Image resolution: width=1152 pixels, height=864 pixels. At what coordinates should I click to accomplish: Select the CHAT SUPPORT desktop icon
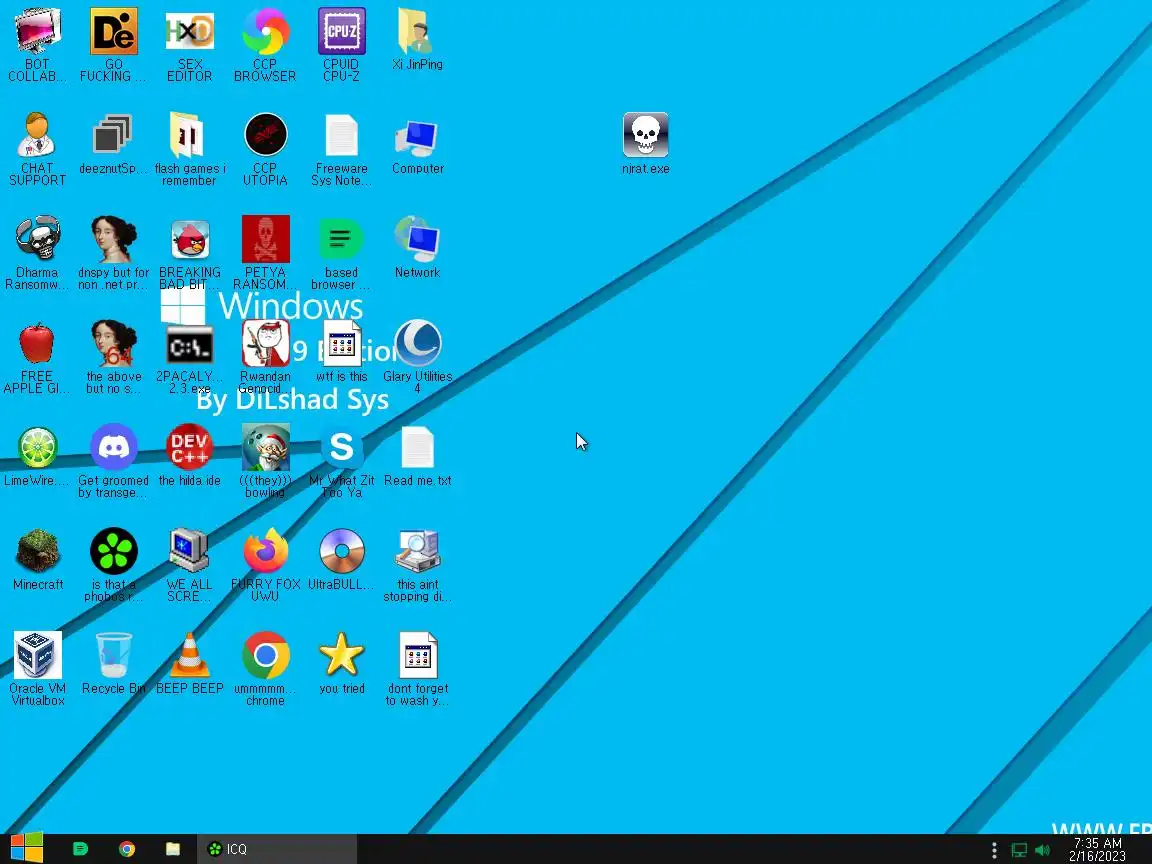(37, 135)
